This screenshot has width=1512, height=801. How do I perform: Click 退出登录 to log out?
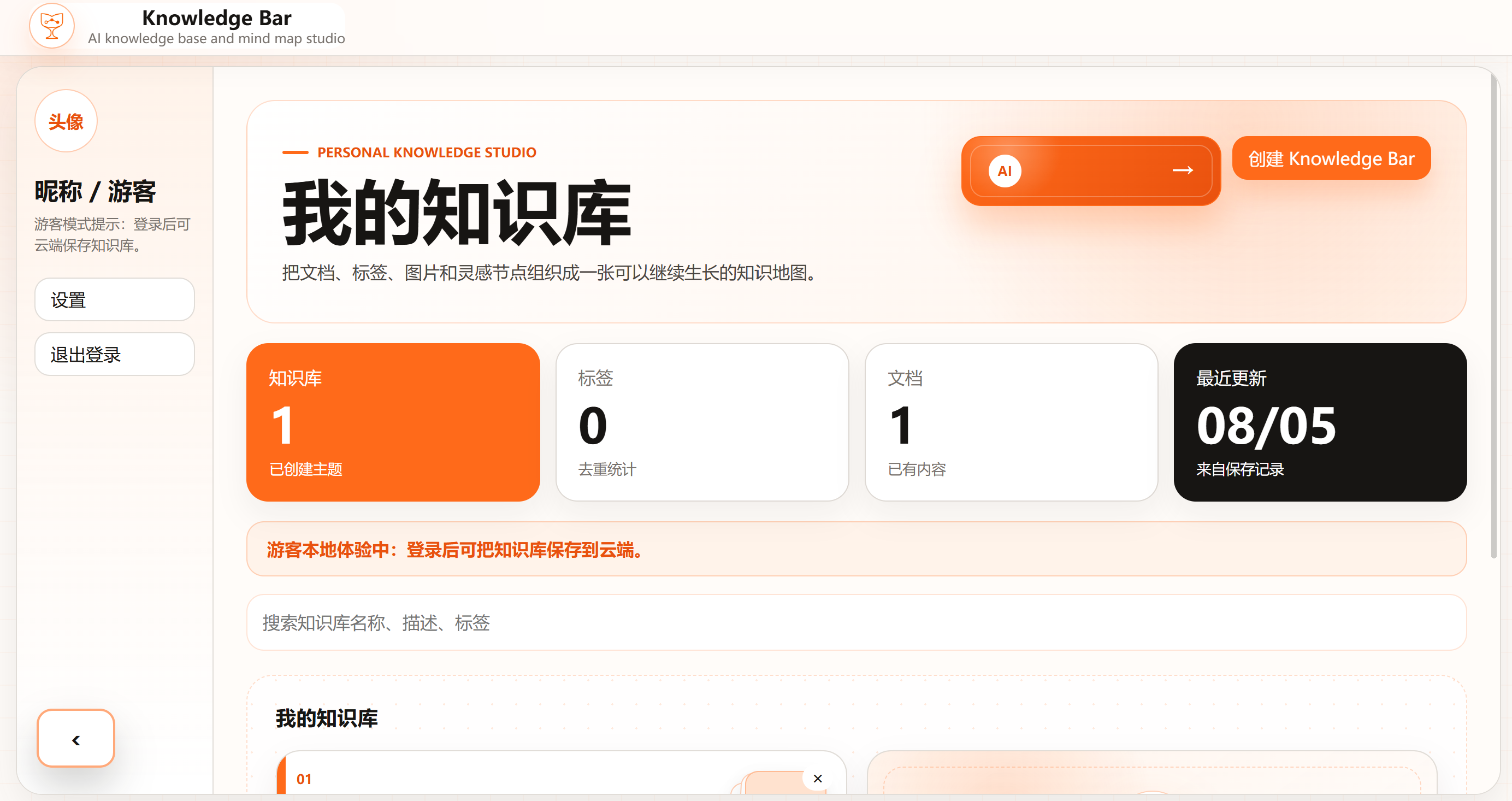(115, 355)
